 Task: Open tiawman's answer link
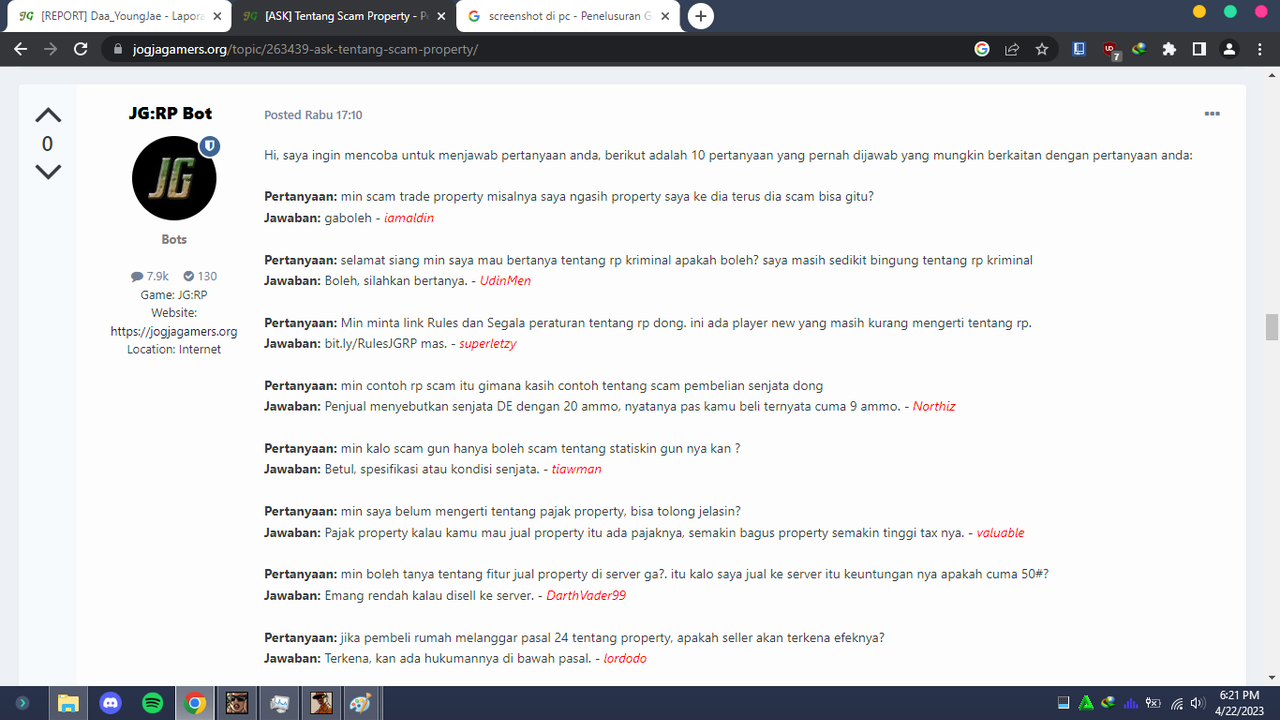tap(577, 470)
